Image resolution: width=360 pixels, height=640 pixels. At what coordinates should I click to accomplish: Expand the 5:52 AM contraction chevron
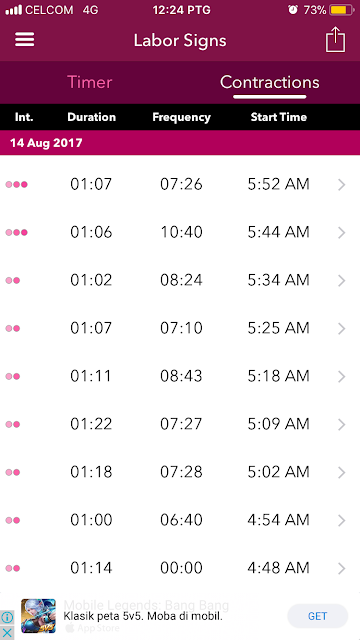coord(342,185)
